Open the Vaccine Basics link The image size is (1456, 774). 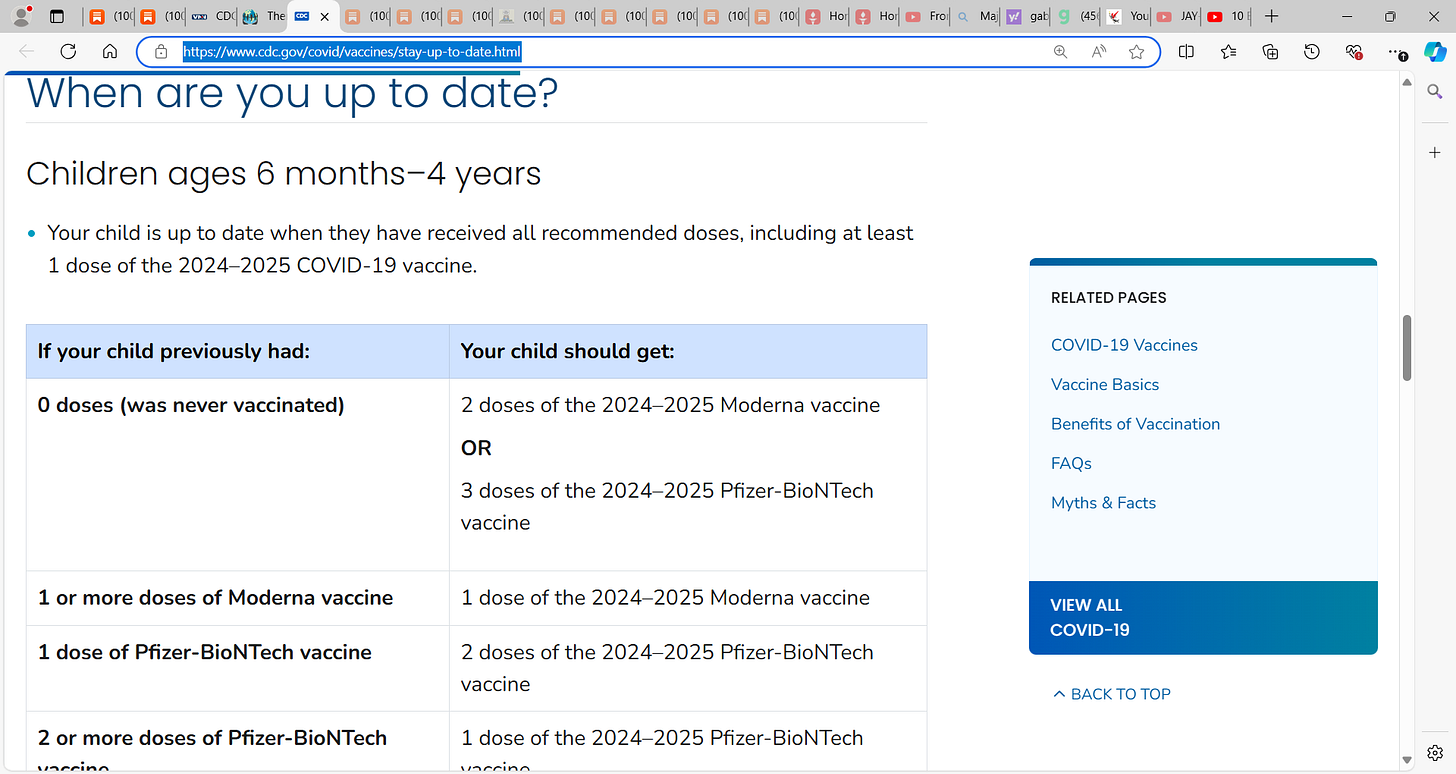(1105, 384)
